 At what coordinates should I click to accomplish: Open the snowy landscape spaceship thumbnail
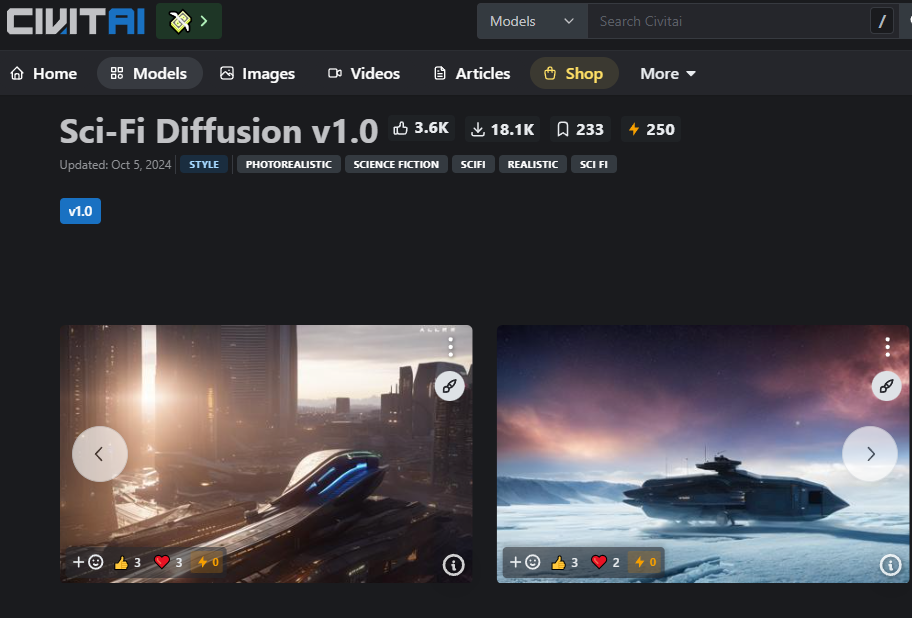(703, 453)
